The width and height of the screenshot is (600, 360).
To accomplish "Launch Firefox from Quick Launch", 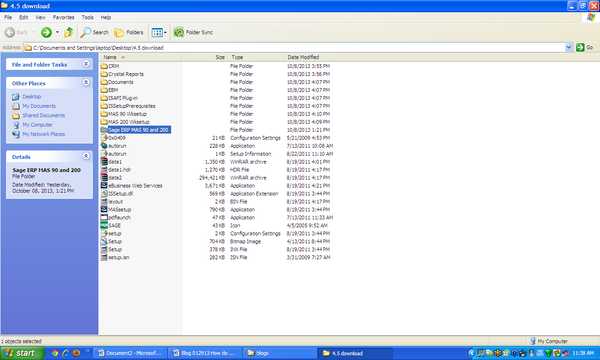I will tap(77, 353).
